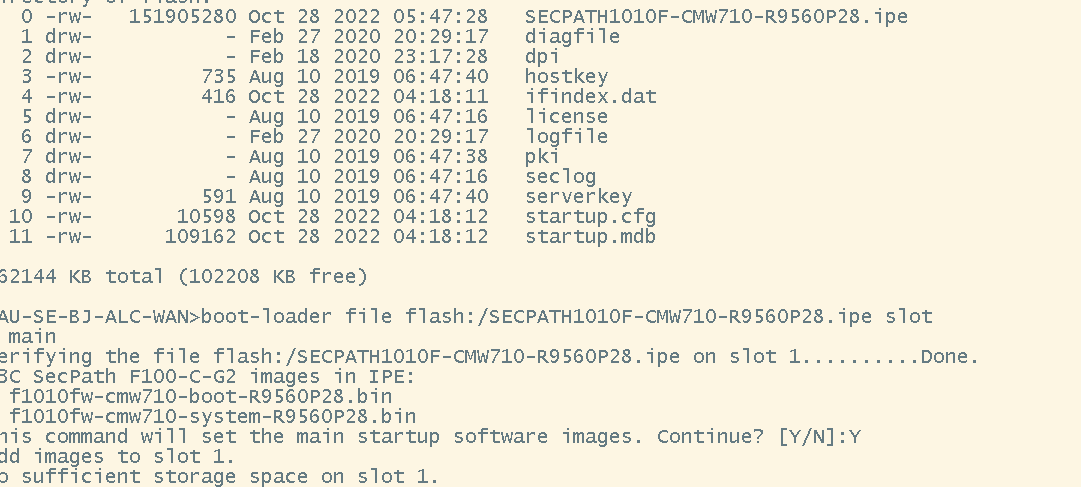Select the logfile directory entry
The height and width of the screenshot is (487, 1081).
coord(566,137)
